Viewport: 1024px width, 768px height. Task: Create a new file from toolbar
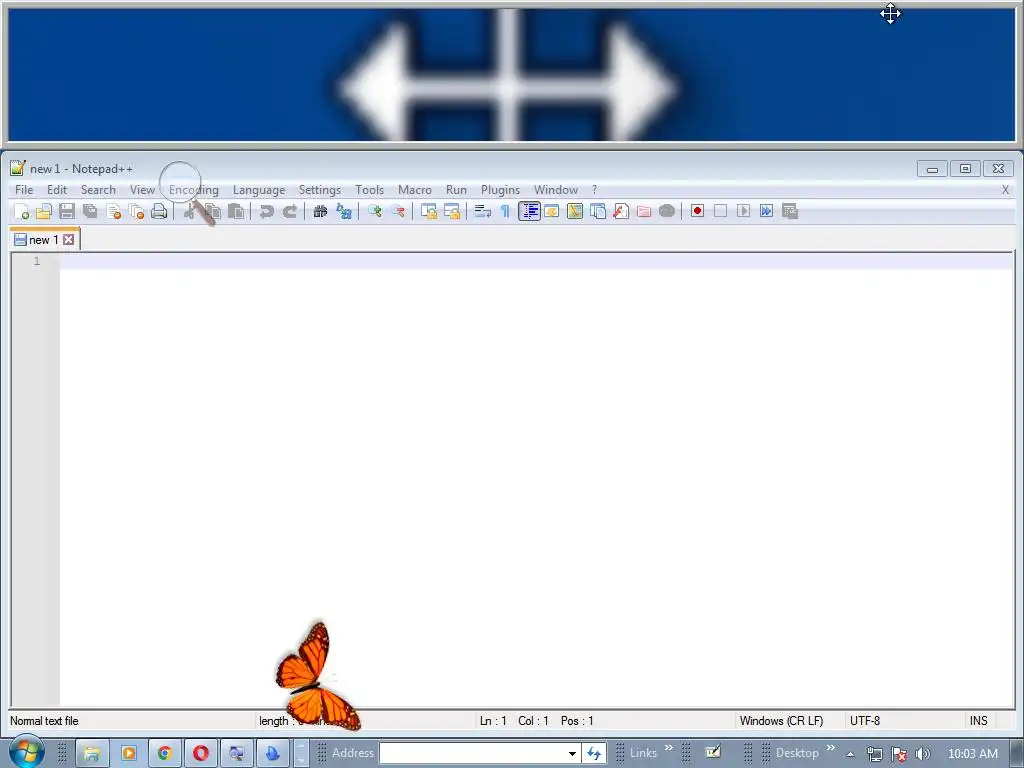(x=22, y=211)
